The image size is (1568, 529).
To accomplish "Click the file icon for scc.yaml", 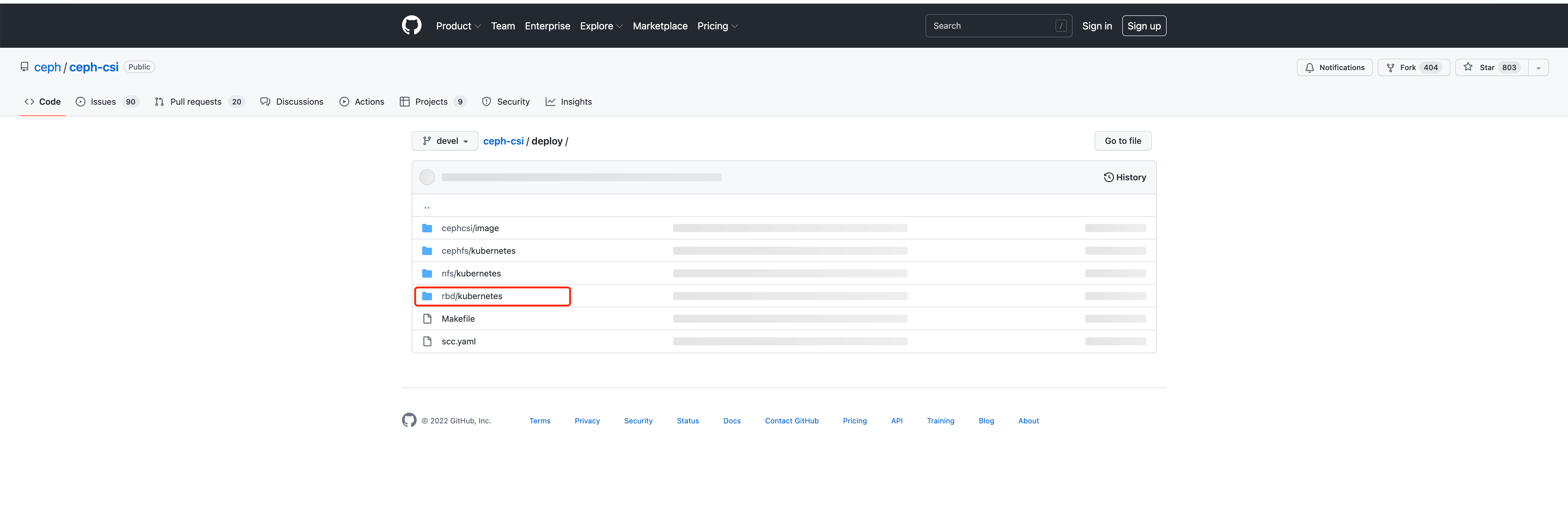I will pyautogui.click(x=427, y=342).
